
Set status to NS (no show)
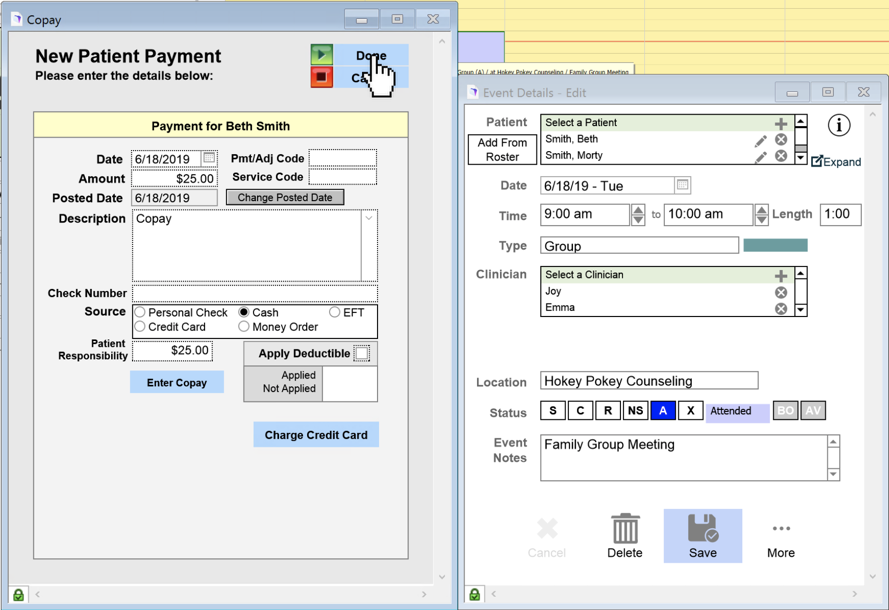(x=635, y=411)
